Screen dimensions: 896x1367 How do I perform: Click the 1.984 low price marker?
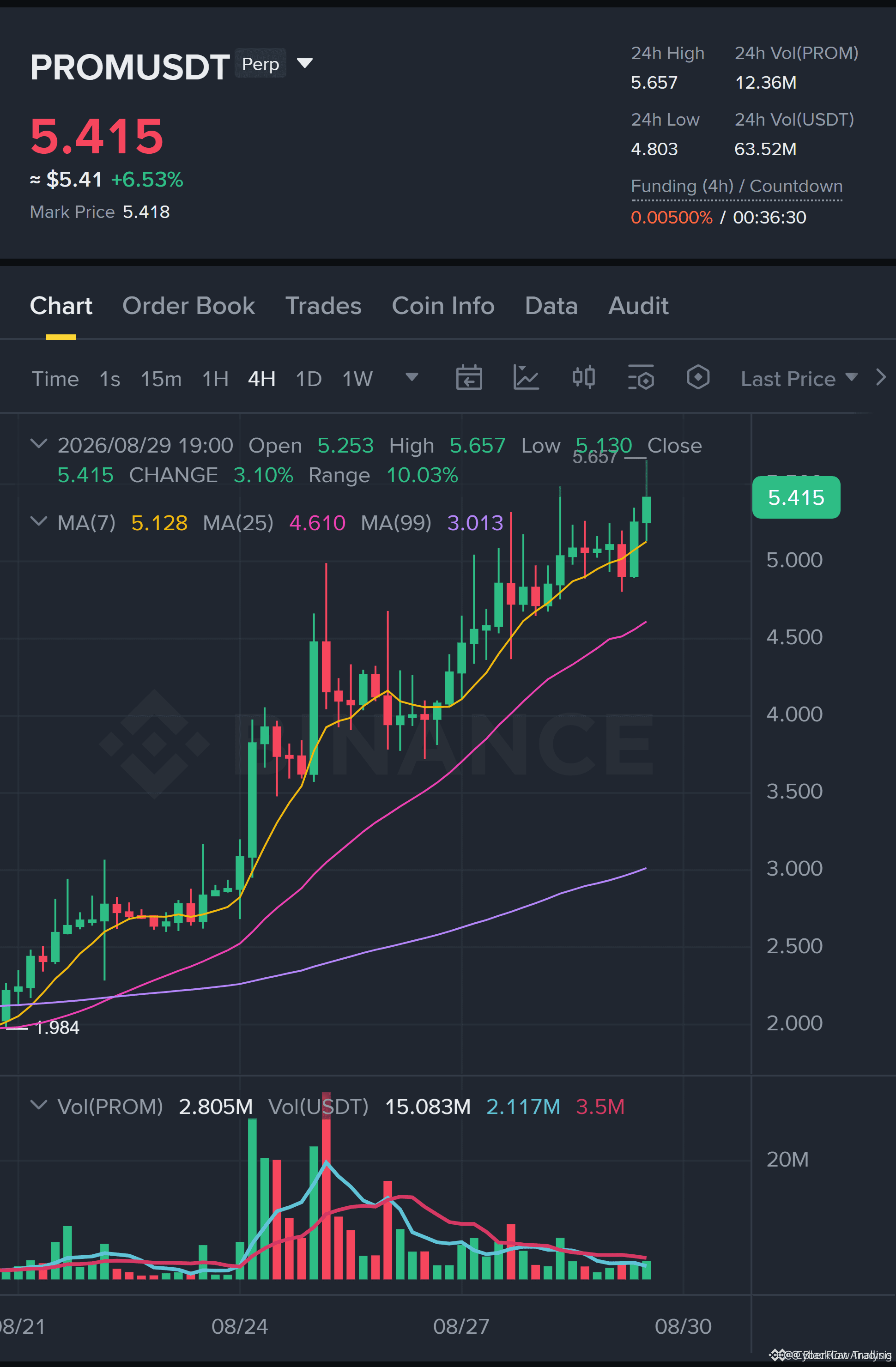57,1028
